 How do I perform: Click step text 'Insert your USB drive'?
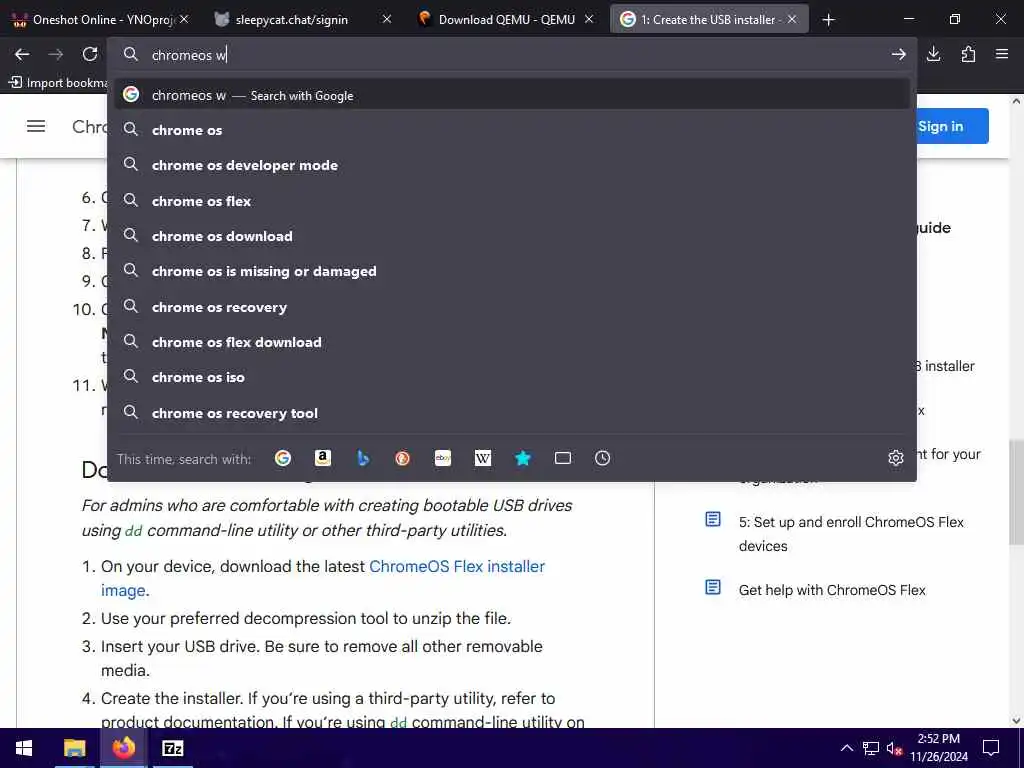180,647
